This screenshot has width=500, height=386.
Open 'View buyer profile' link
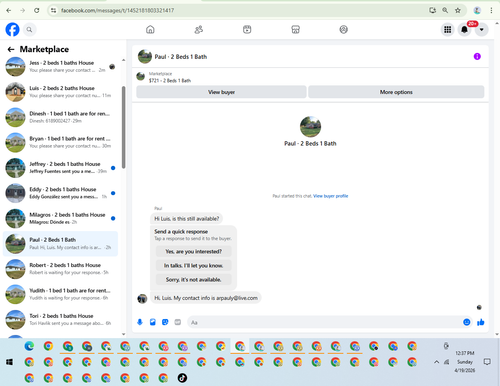click(331, 196)
